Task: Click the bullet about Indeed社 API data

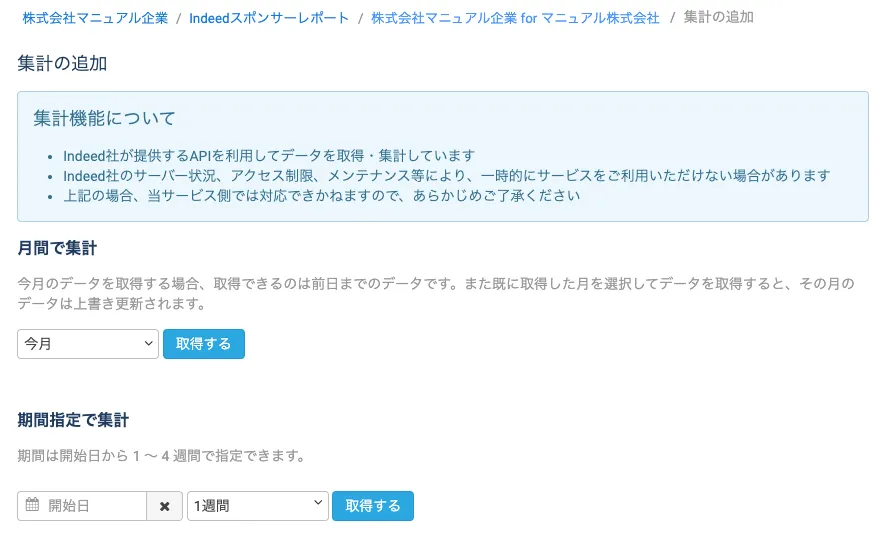Action: tap(268, 156)
